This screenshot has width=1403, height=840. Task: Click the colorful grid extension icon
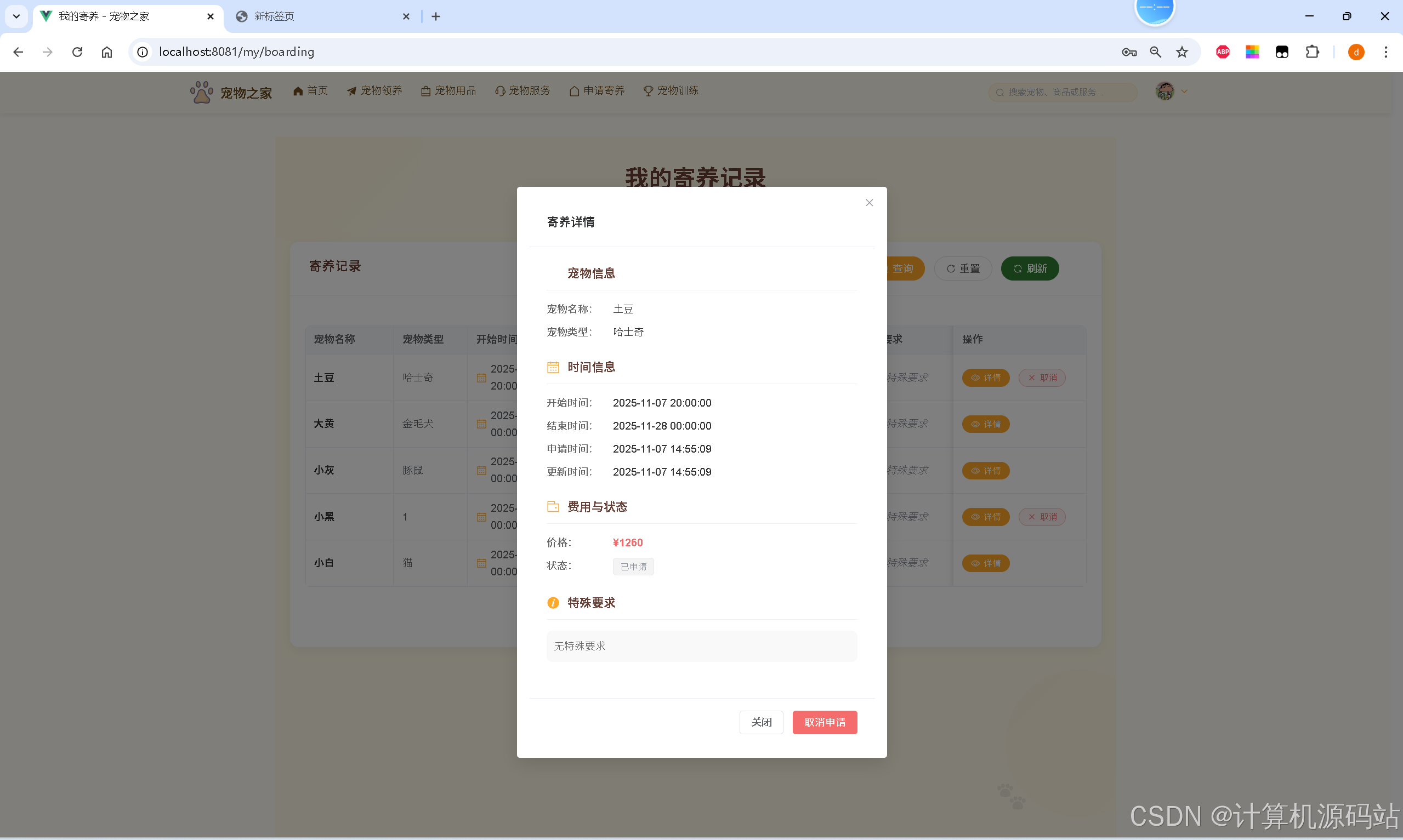point(1252,52)
